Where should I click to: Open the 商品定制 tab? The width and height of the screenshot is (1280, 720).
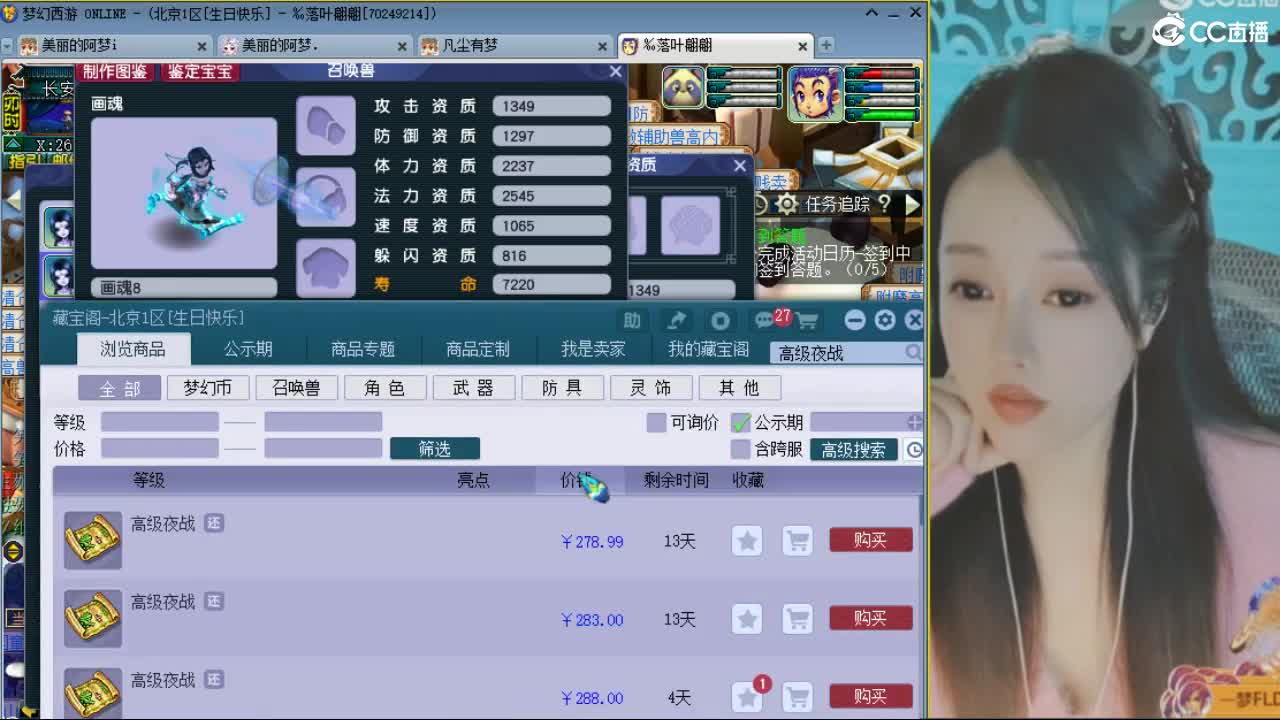478,349
